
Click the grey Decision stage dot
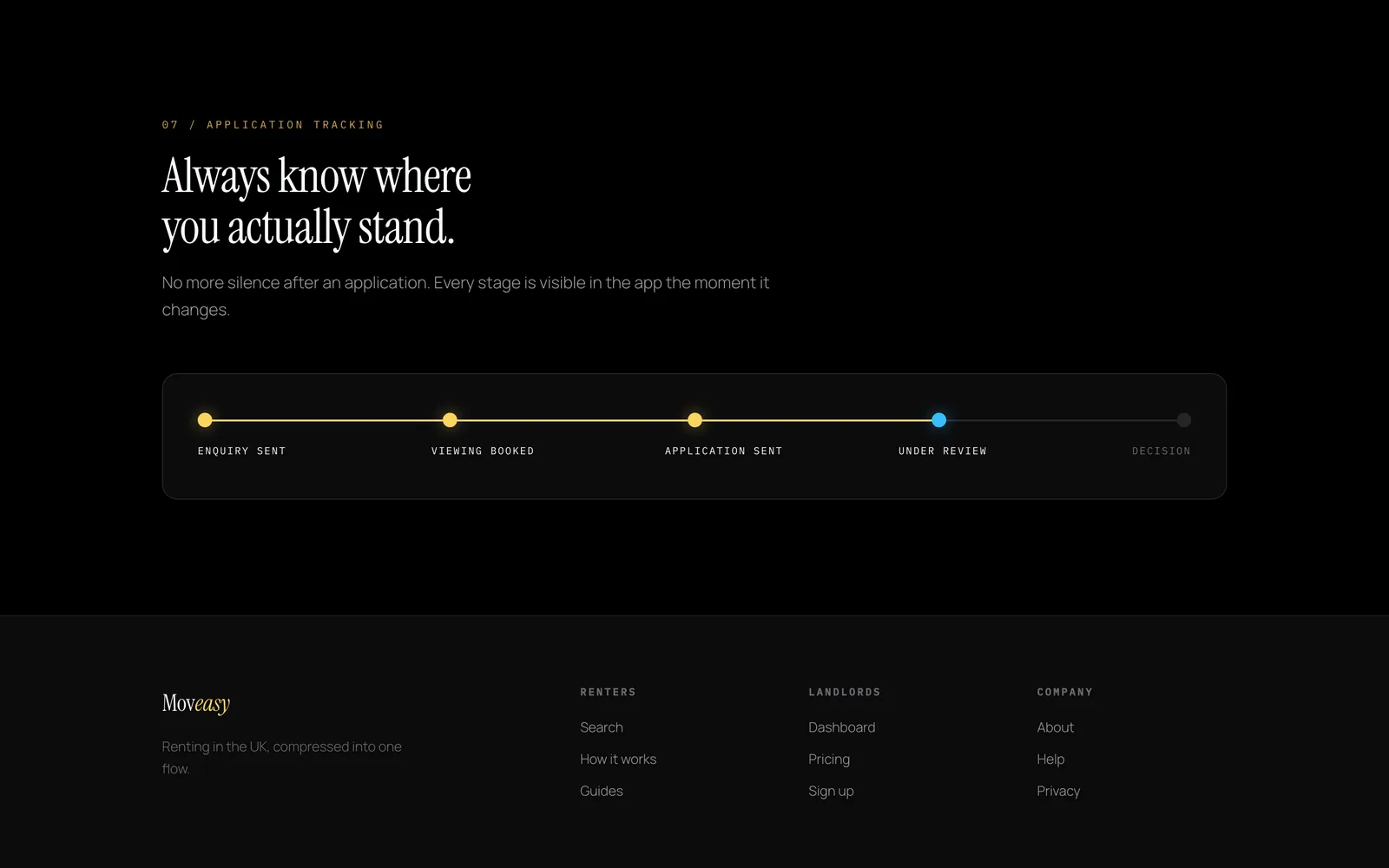tap(1184, 420)
